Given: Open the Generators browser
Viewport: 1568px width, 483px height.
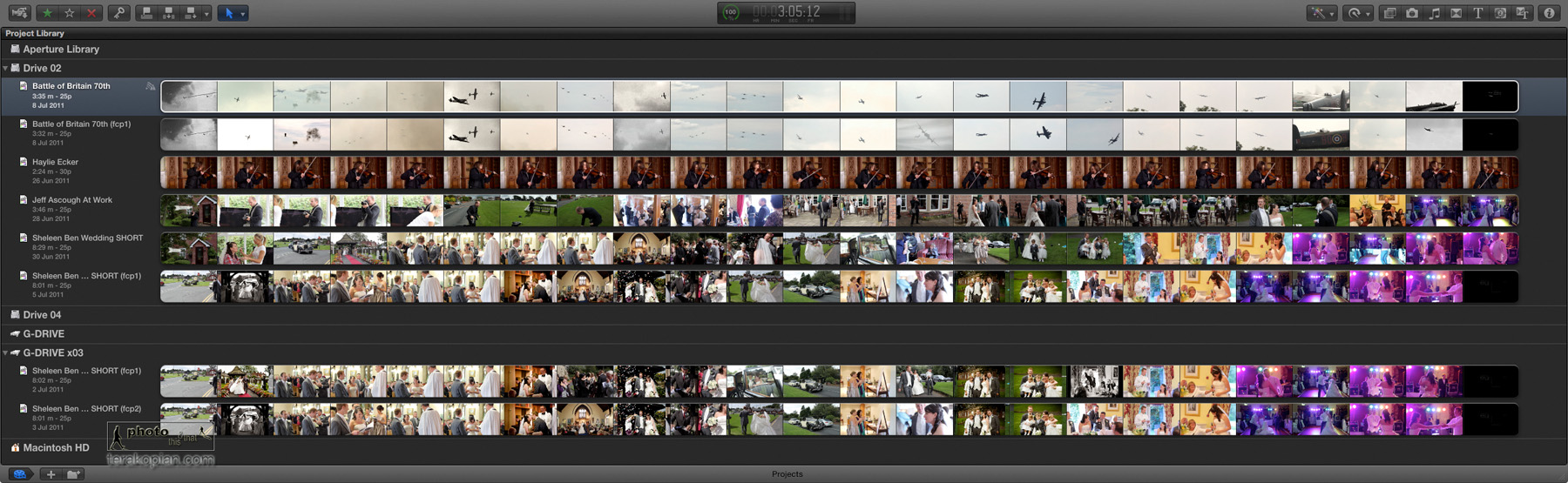Looking at the screenshot, I should pyautogui.click(x=1500, y=13).
